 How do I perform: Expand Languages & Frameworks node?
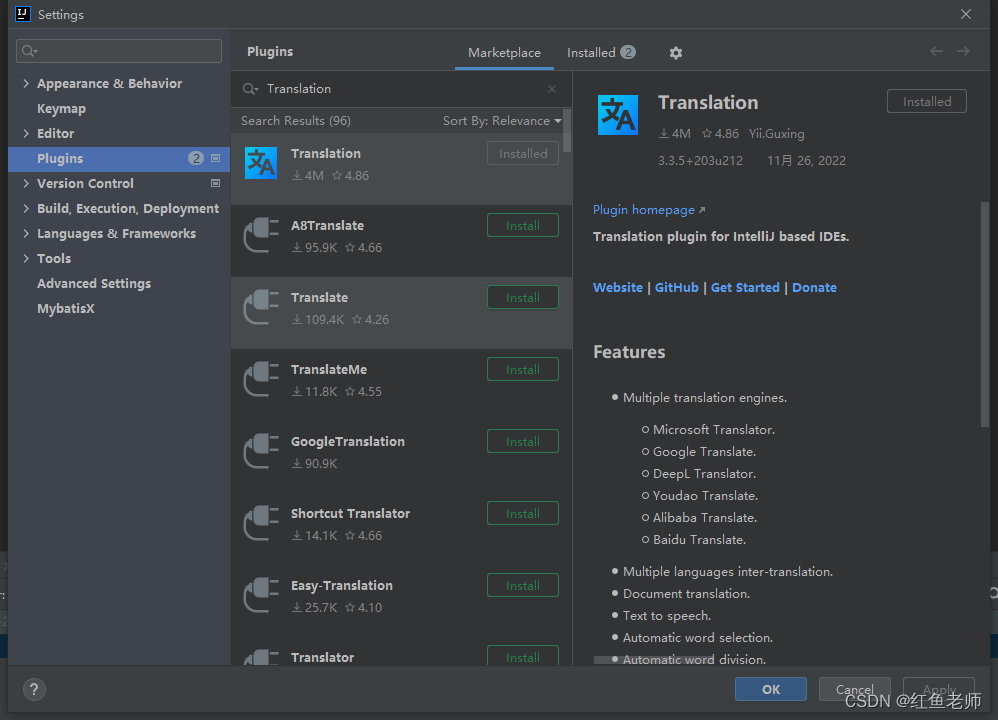26,233
